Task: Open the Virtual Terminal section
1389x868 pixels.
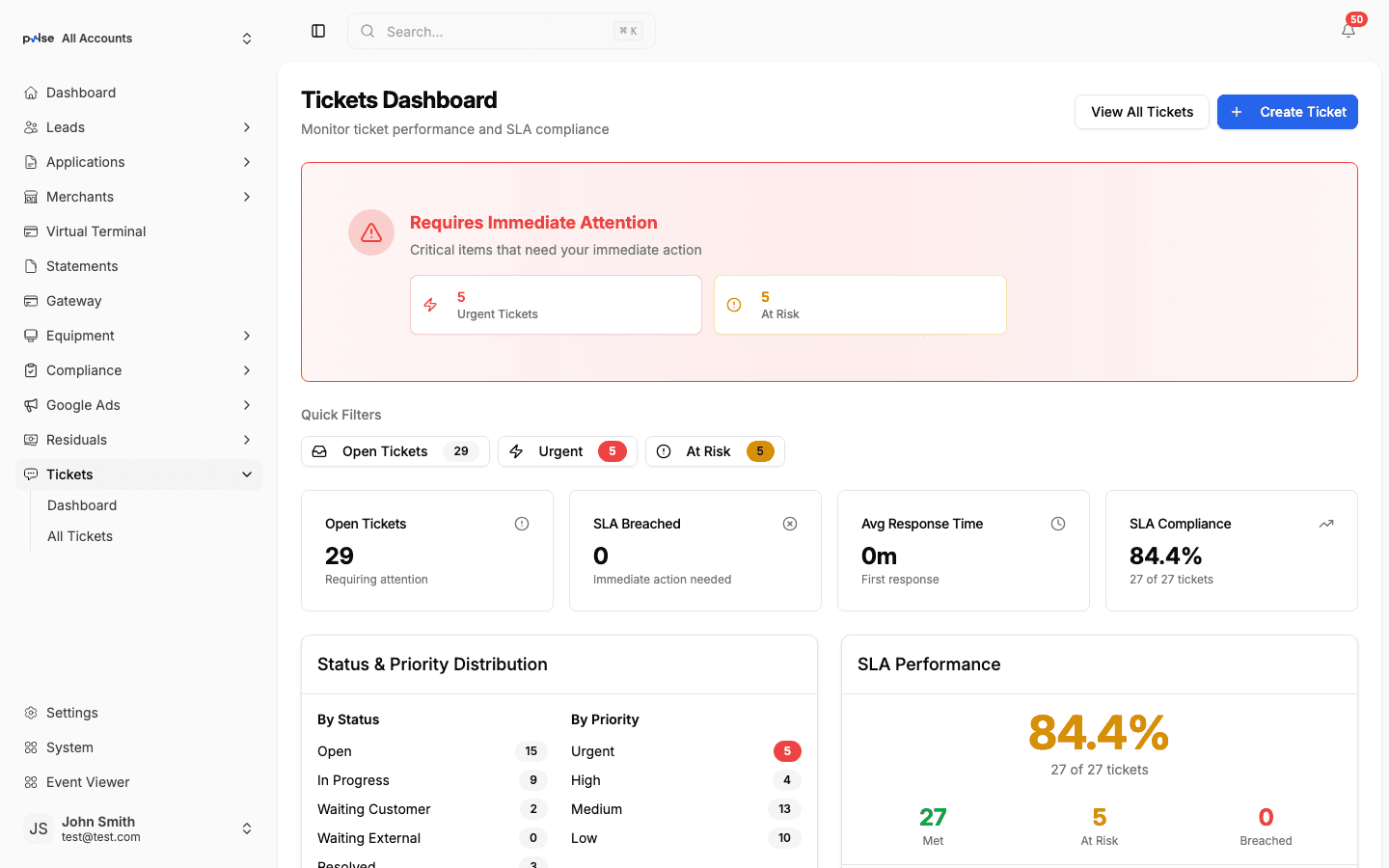Action: coord(95,231)
